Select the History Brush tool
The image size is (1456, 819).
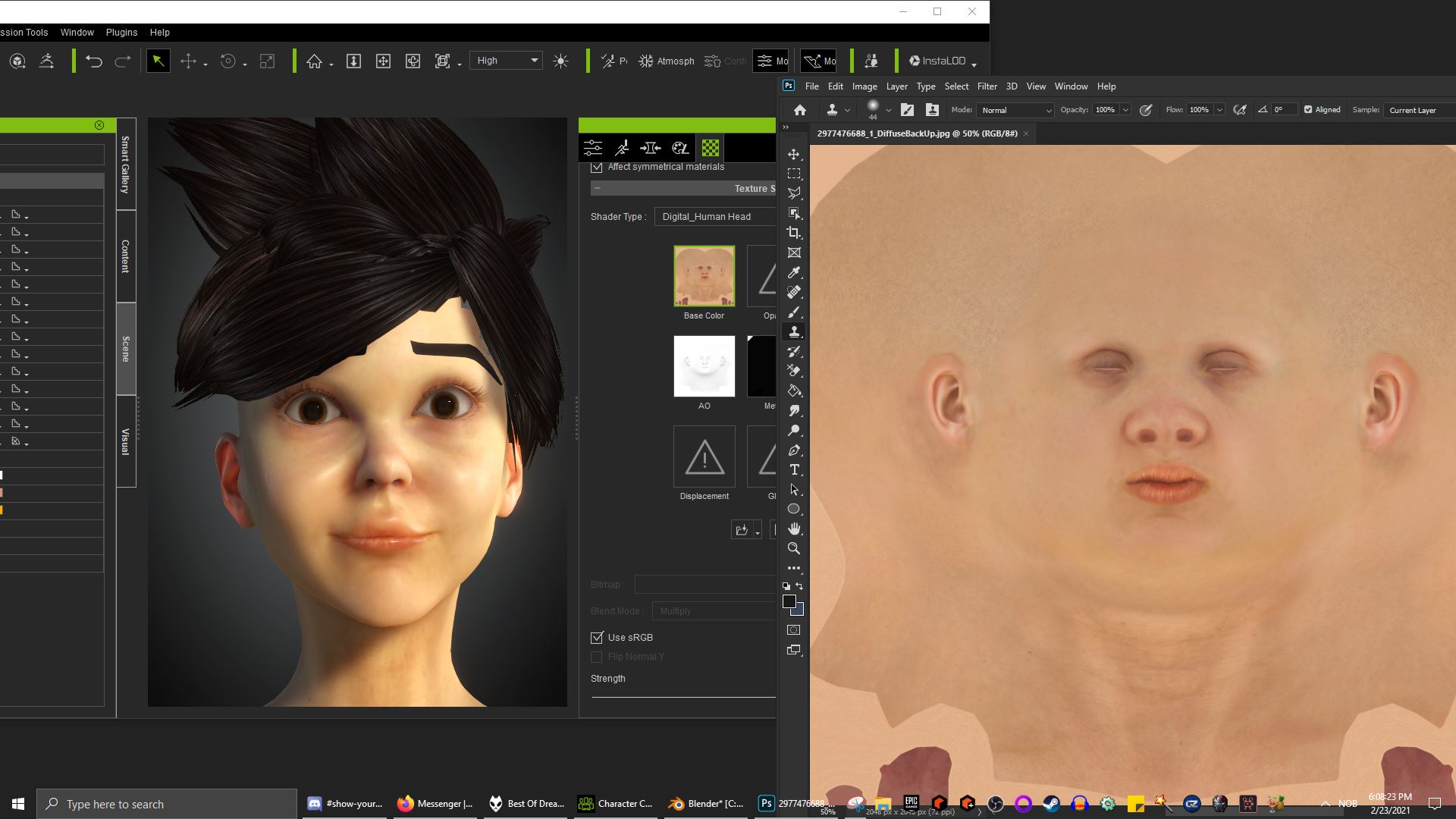click(x=794, y=351)
